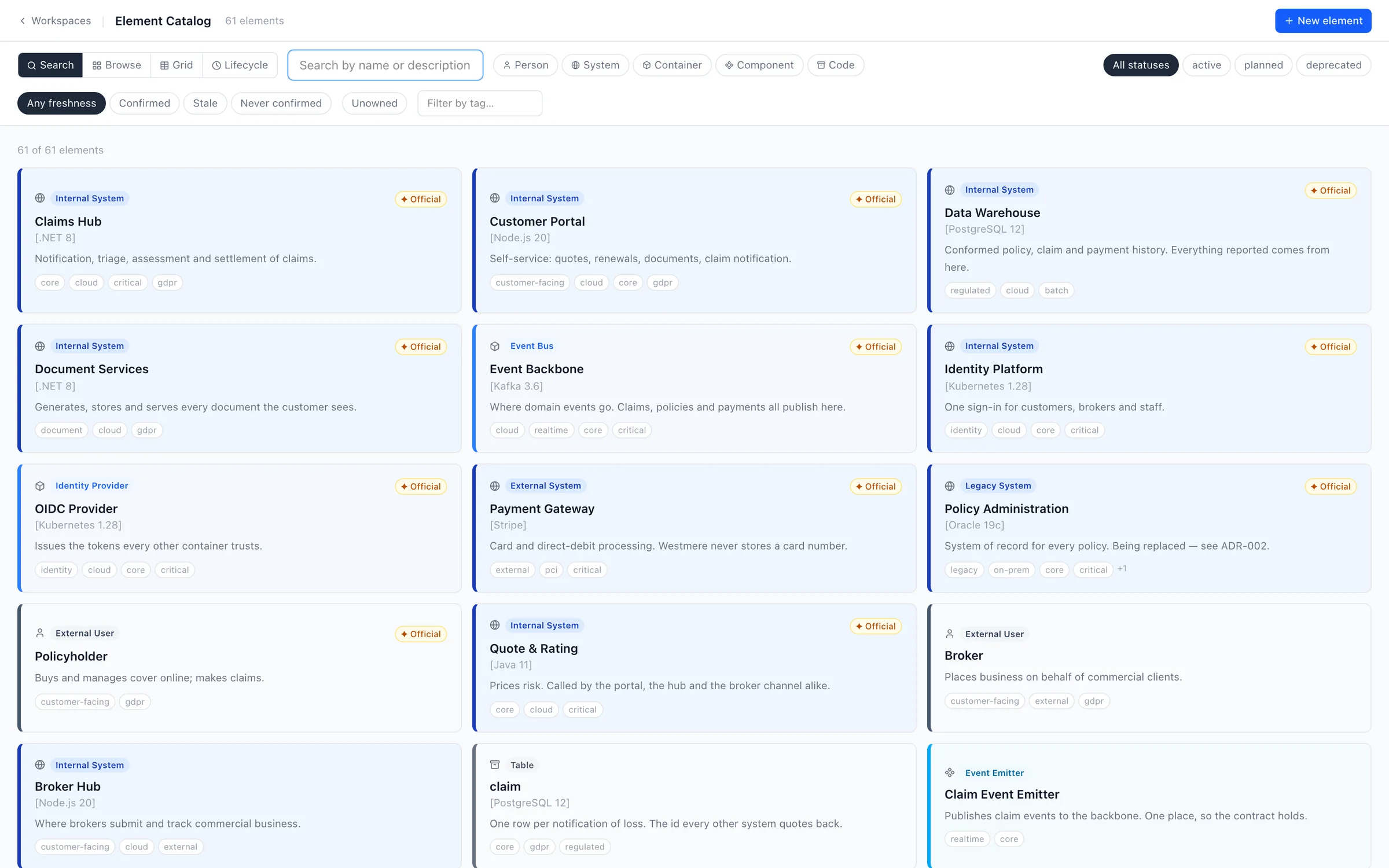The width and height of the screenshot is (1389, 868).
Task: Switch to the Grid view tab
Action: pyautogui.click(x=177, y=65)
